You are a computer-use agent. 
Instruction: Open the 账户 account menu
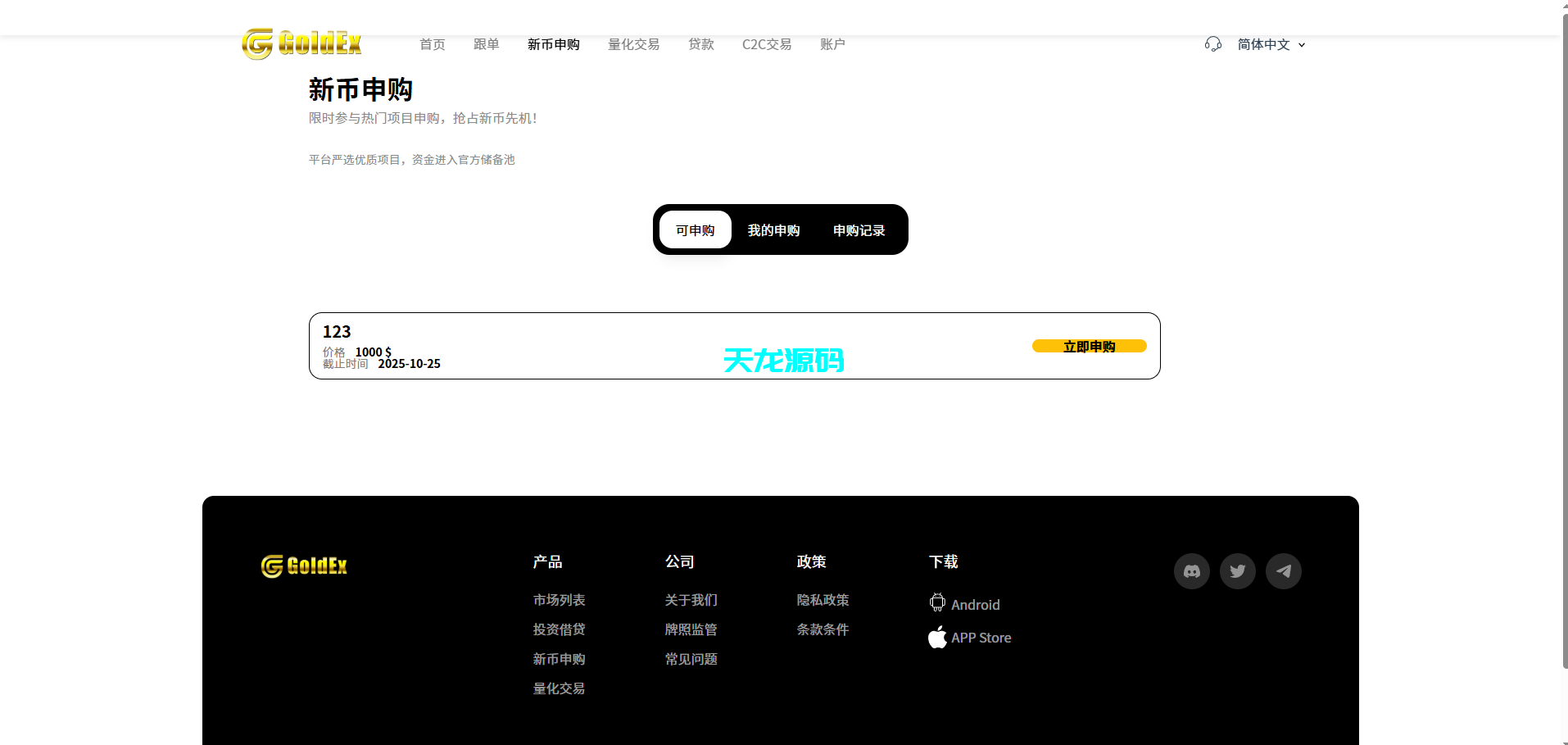[x=832, y=44]
